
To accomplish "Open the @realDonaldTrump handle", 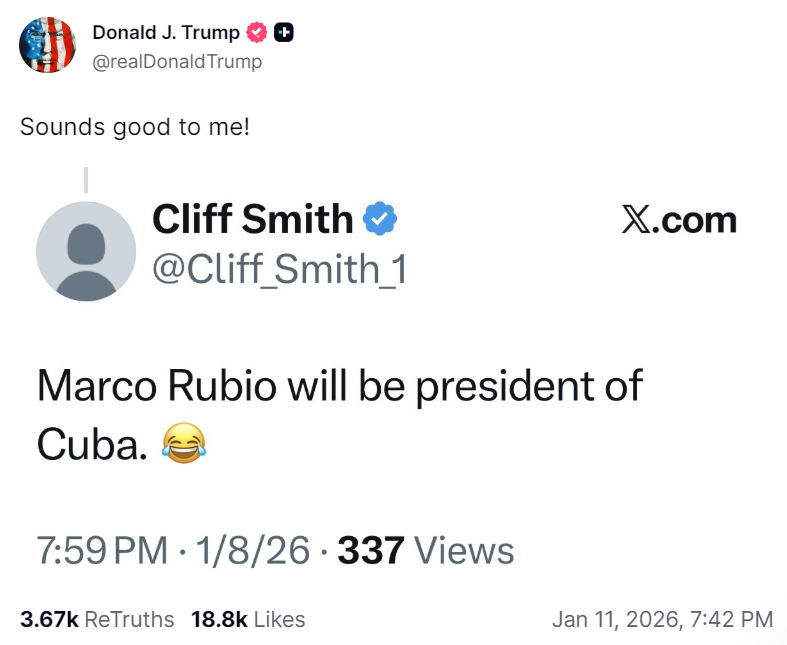I will tap(177, 62).
